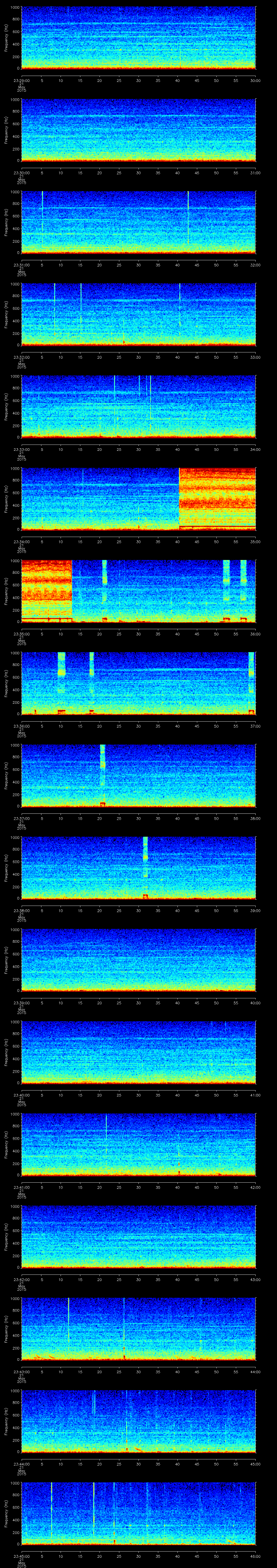Screen dimensions: 277x1568
Task: Open the spectrogram panel starting at 23:30:00
Action: [x=138, y=130]
